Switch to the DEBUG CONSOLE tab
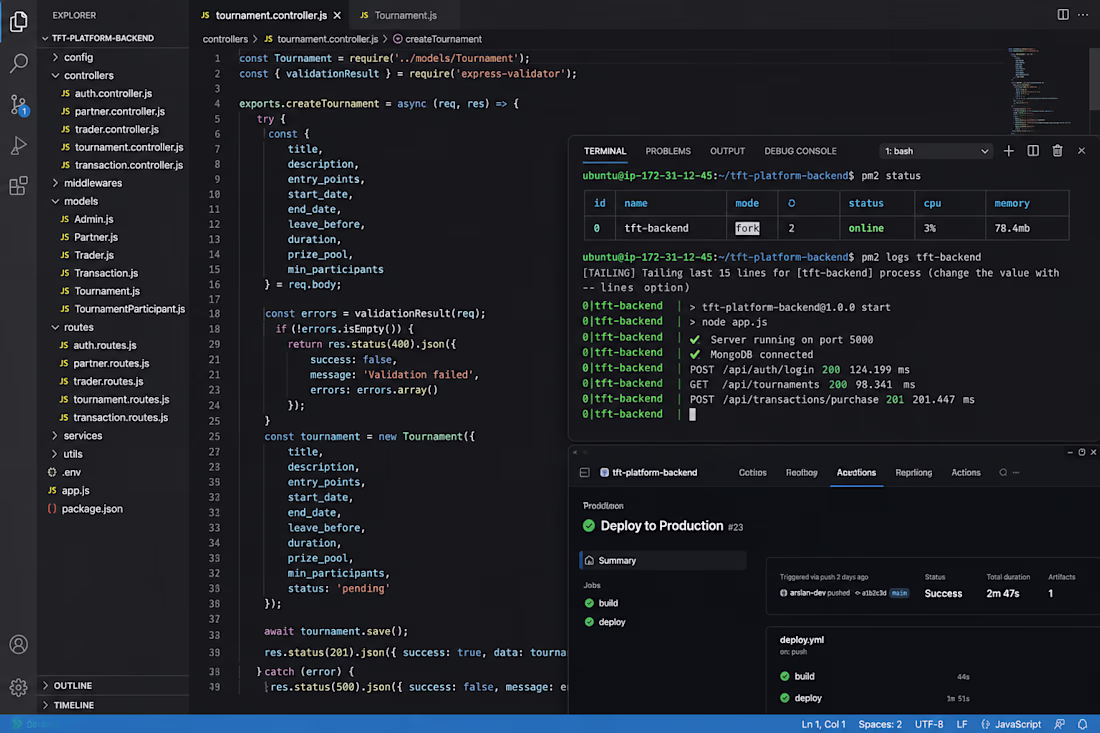This screenshot has height=733, width=1100. 800,151
